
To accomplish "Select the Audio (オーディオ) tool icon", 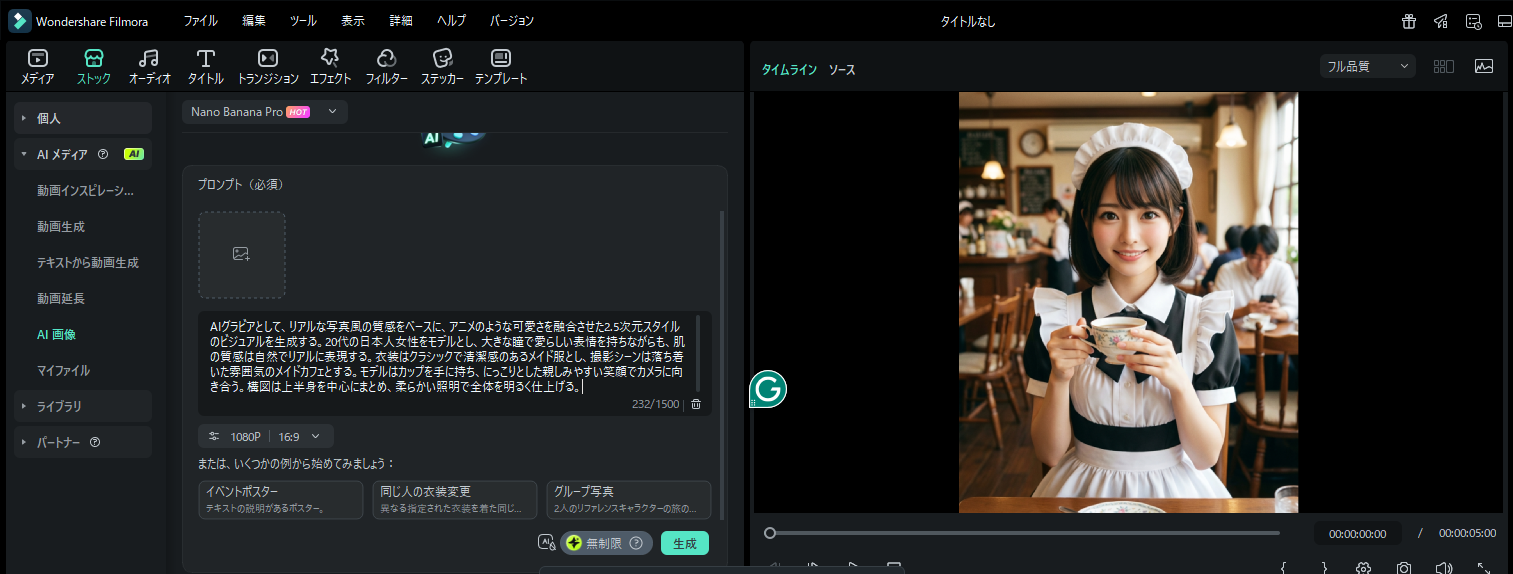I will [x=149, y=66].
